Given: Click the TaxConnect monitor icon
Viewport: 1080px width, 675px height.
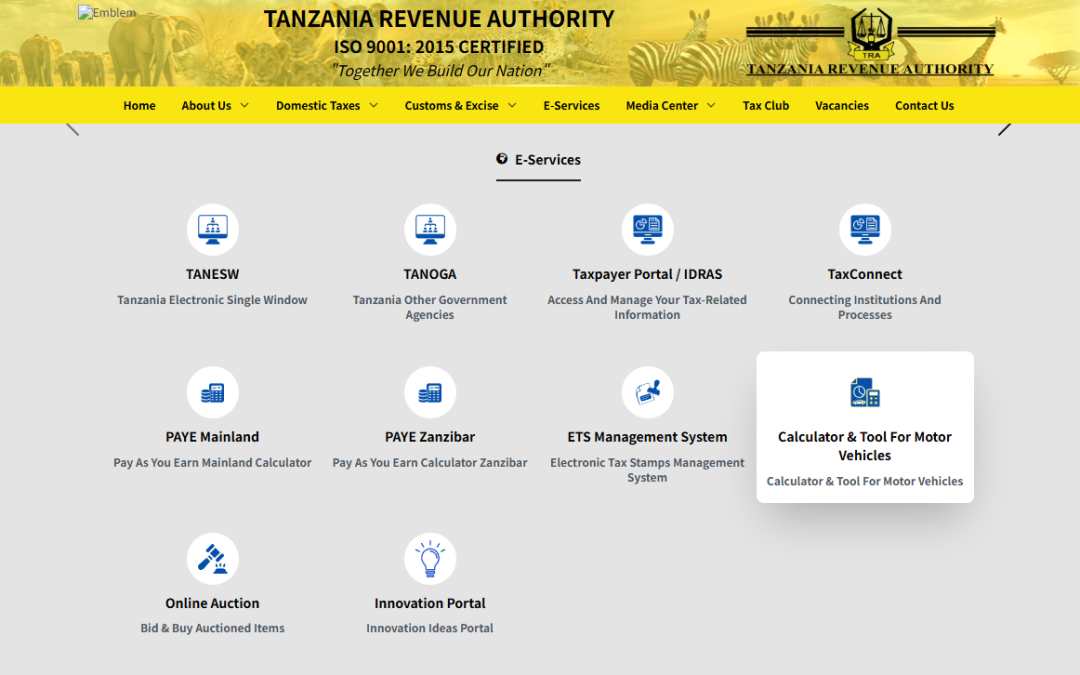Looking at the screenshot, I should tap(865, 229).
